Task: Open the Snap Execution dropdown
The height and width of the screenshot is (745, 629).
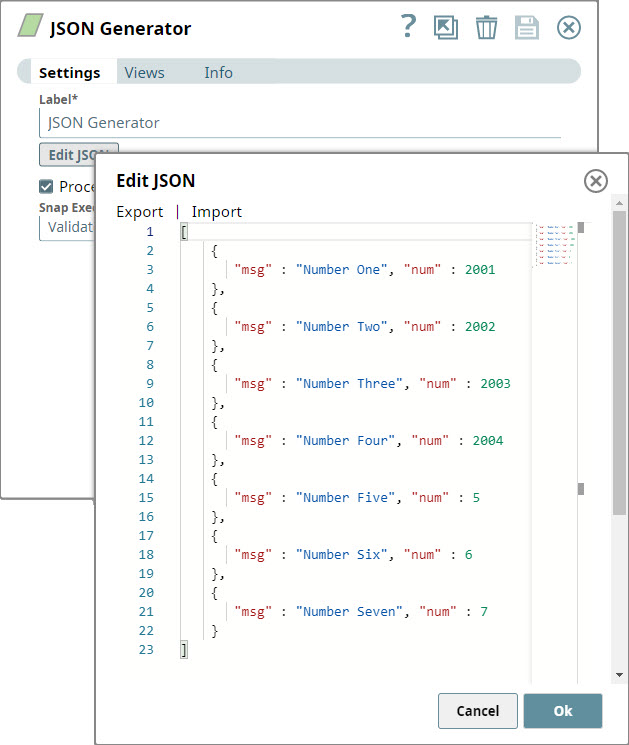Action: [66, 227]
